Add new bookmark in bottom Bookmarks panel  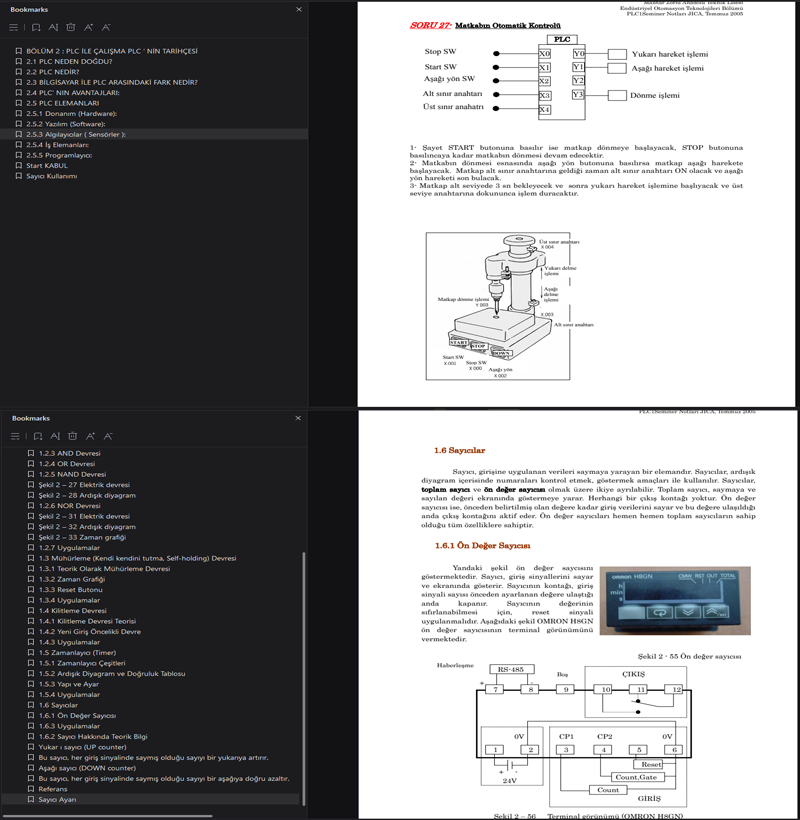[x=37, y=436]
